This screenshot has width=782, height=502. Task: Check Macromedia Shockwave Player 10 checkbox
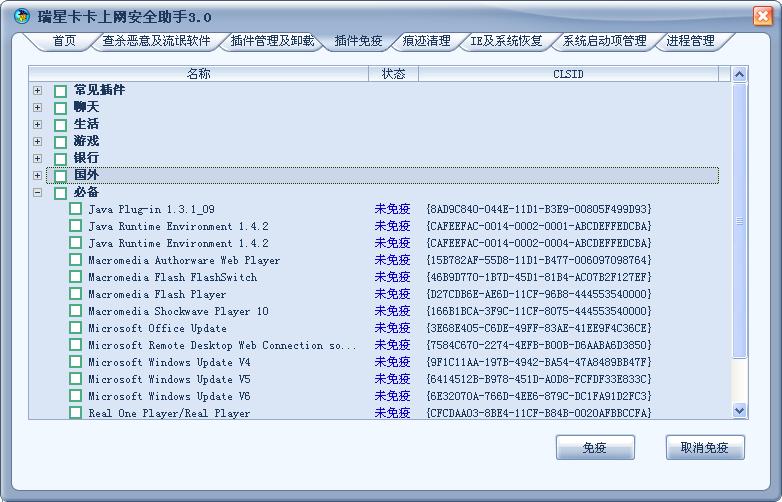pyautogui.click(x=75, y=311)
